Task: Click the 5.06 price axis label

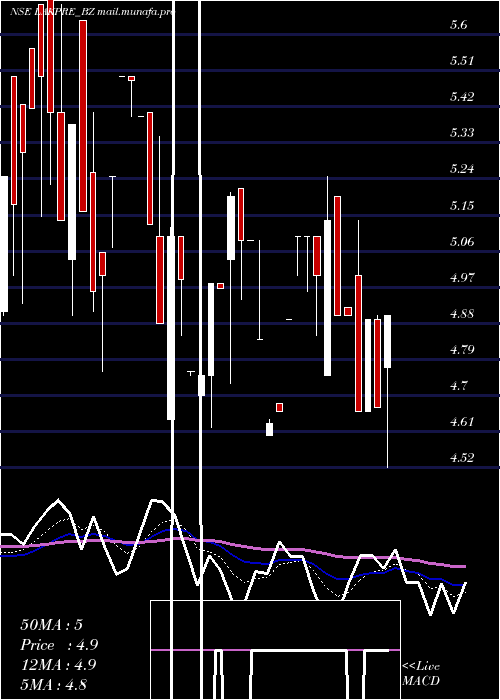Action: pos(462,242)
